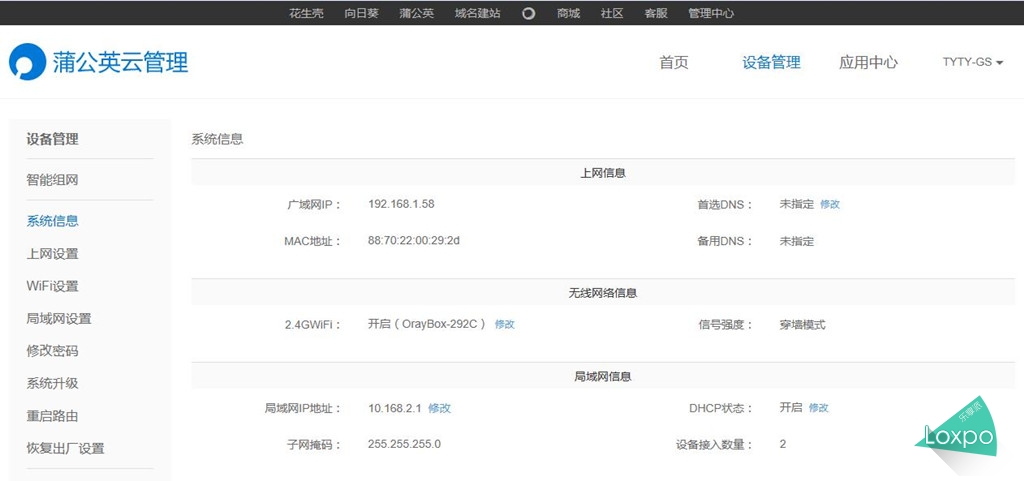Image resolution: width=1024 pixels, height=481 pixels.
Task: Click 修改 next to DHCP状态
Action: [x=818, y=408]
